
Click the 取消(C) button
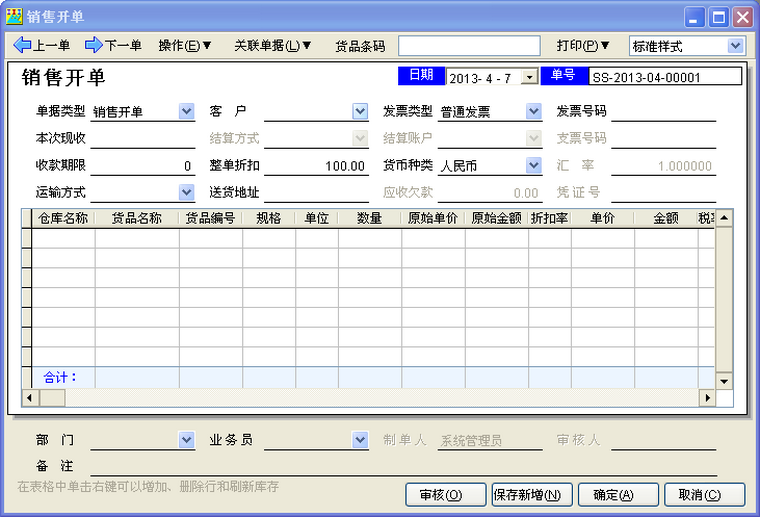coord(704,495)
